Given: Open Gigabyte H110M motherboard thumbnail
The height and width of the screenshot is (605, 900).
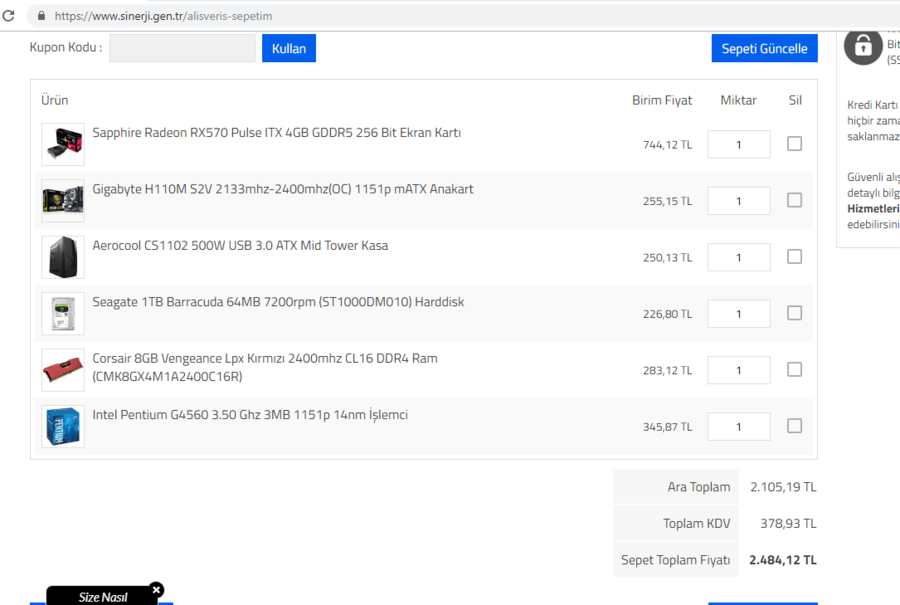Looking at the screenshot, I should [x=63, y=201].
